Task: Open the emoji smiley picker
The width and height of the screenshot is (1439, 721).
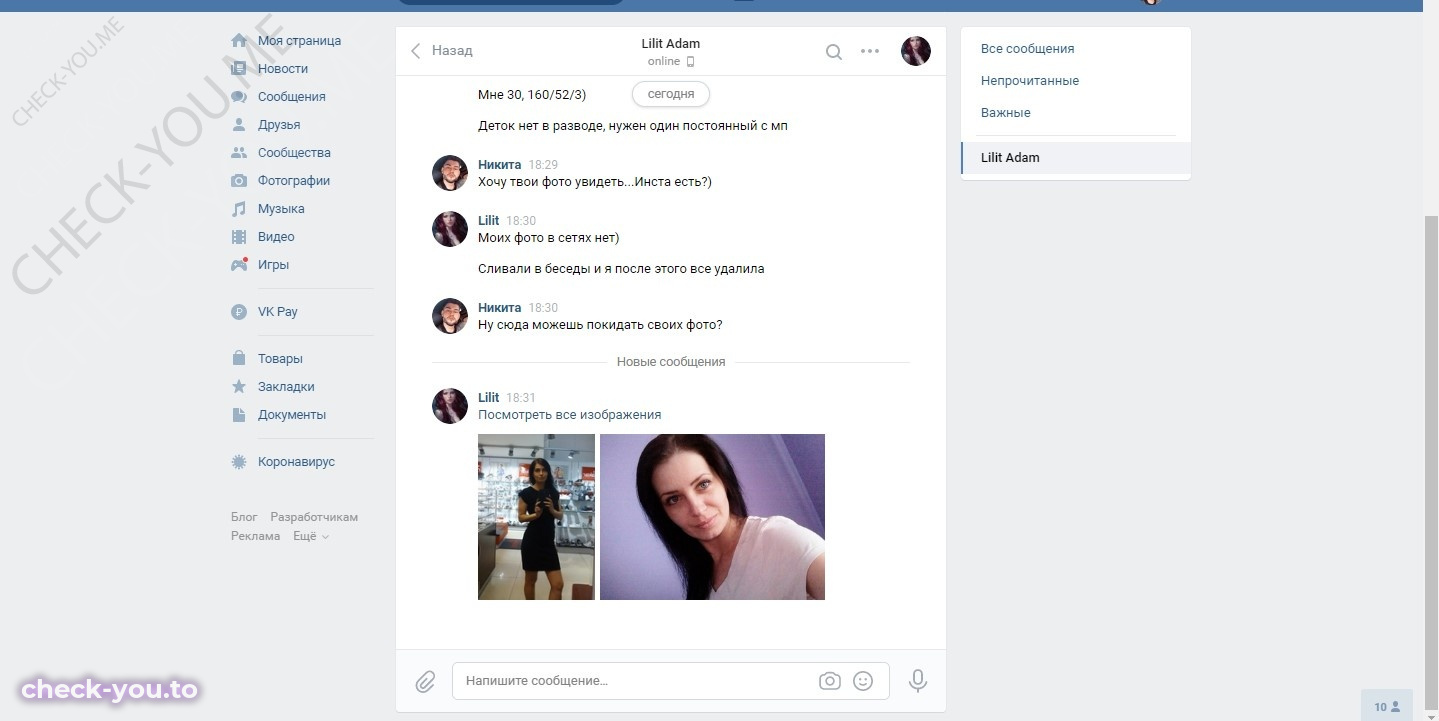Action: [x=863, y=681]
